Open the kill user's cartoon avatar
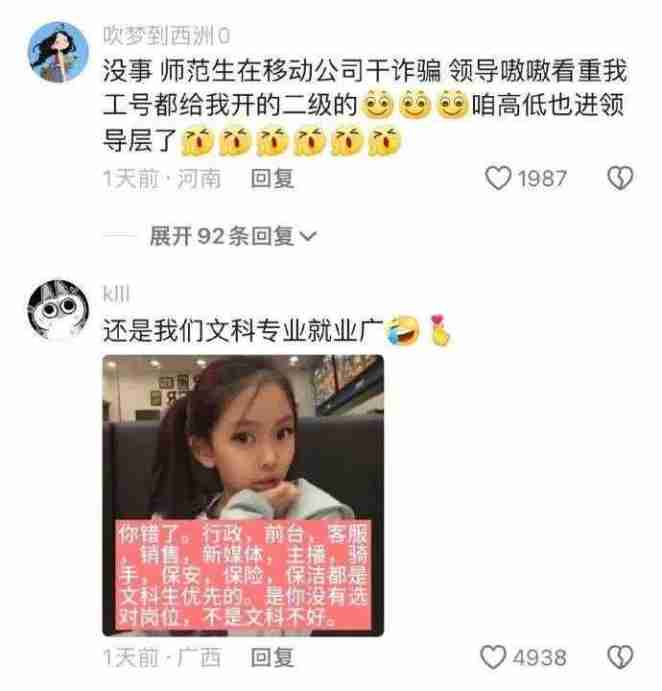This screenshot has width=662, height=691. (x=58, y=310)
